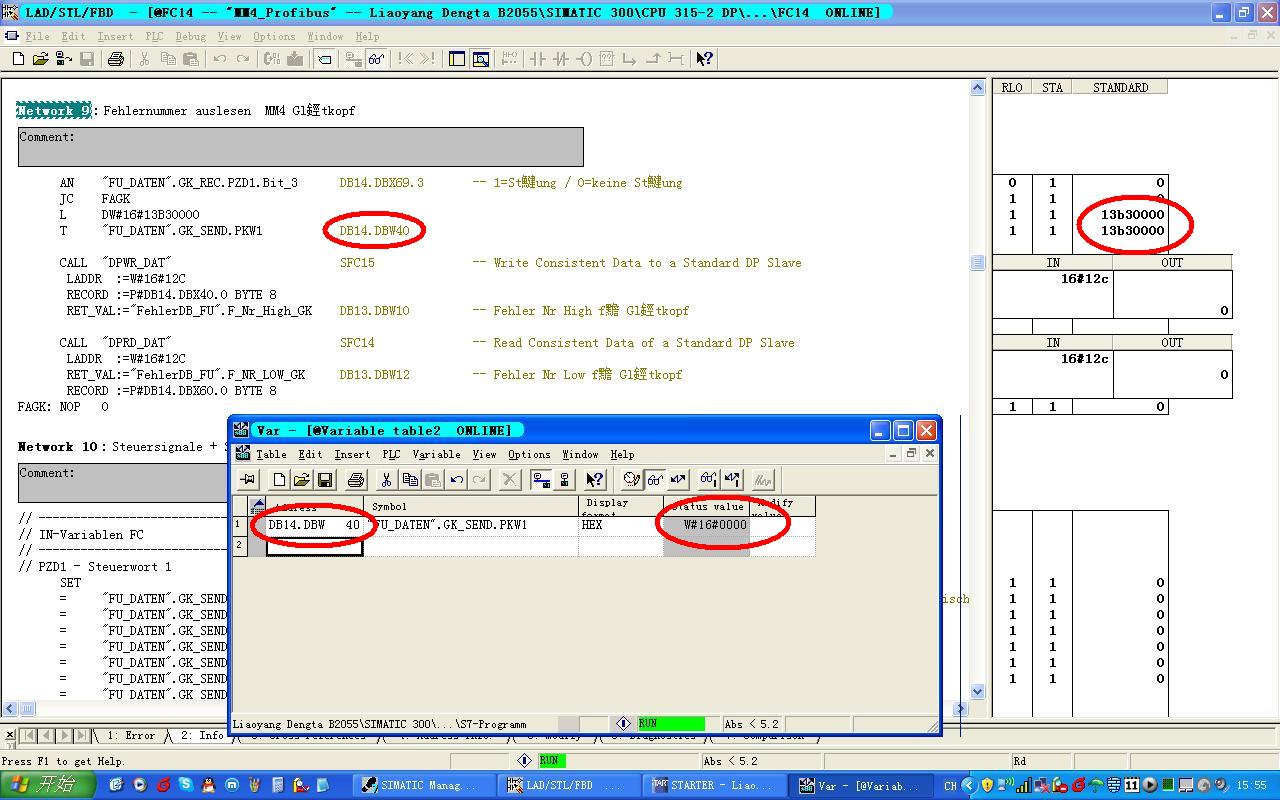The height and width of the screenshot is (800, 1280).
Task: Select the 1: Error tab
Action: tap(130, 736)
